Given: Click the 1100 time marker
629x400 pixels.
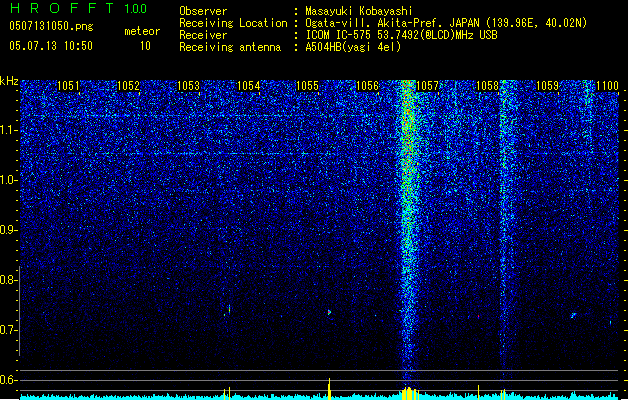Looking at the screenshot, I should (x=607, y=86).
